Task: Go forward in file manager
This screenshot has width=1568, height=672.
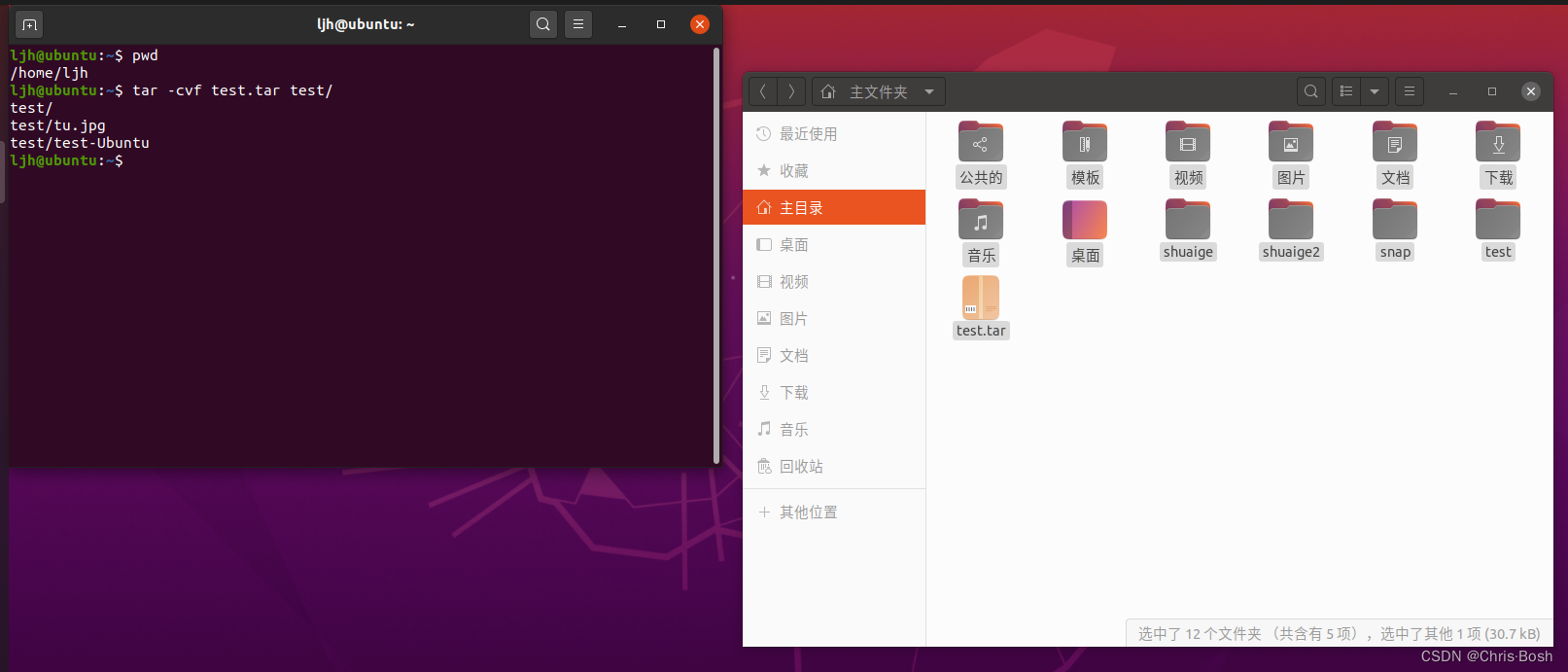Action: click(792, 91)
